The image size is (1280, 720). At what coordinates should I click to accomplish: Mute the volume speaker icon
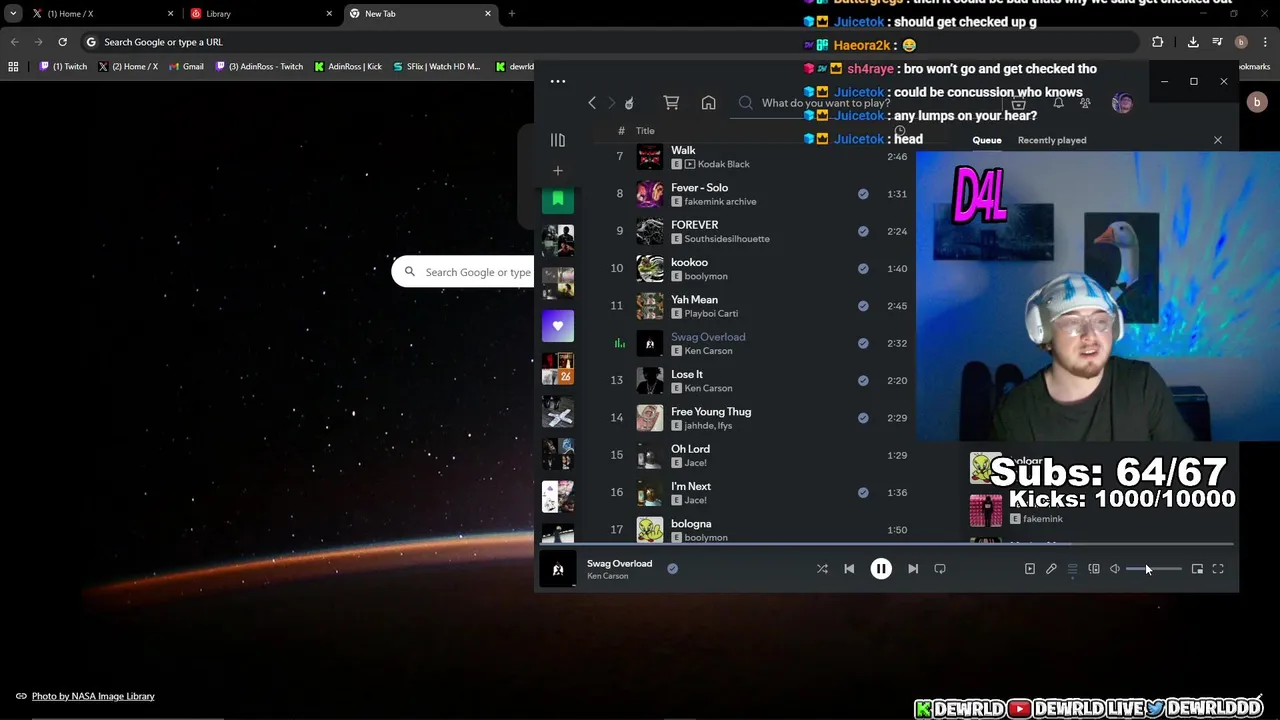[x=1115, y=569]
